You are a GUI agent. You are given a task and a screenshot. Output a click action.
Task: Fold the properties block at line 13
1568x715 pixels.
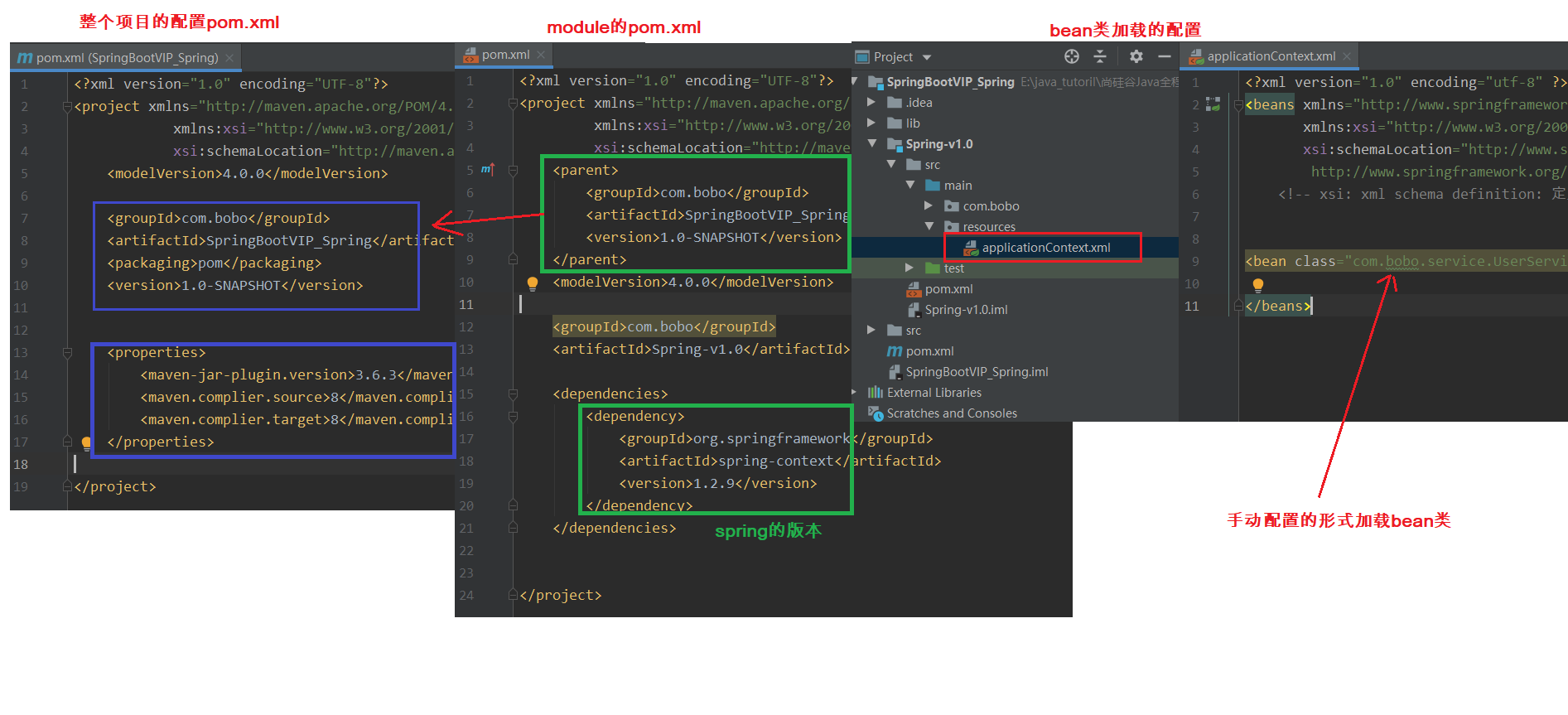(x=67, y=353)
